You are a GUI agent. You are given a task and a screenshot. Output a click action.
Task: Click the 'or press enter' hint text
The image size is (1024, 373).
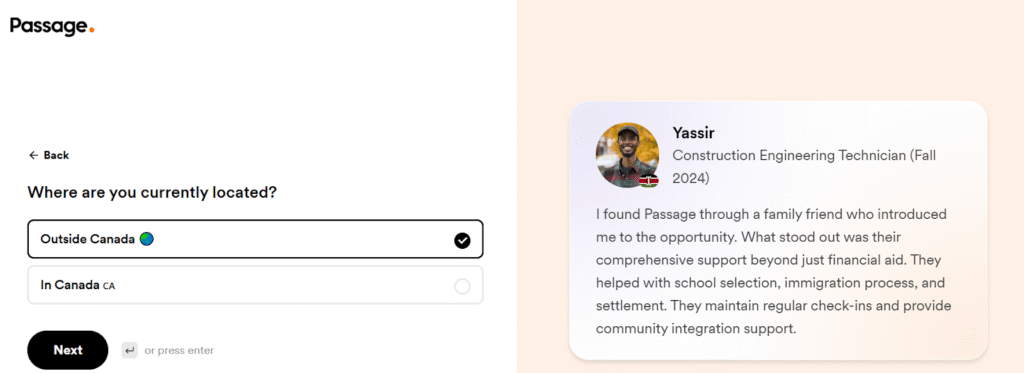(179, 351)
